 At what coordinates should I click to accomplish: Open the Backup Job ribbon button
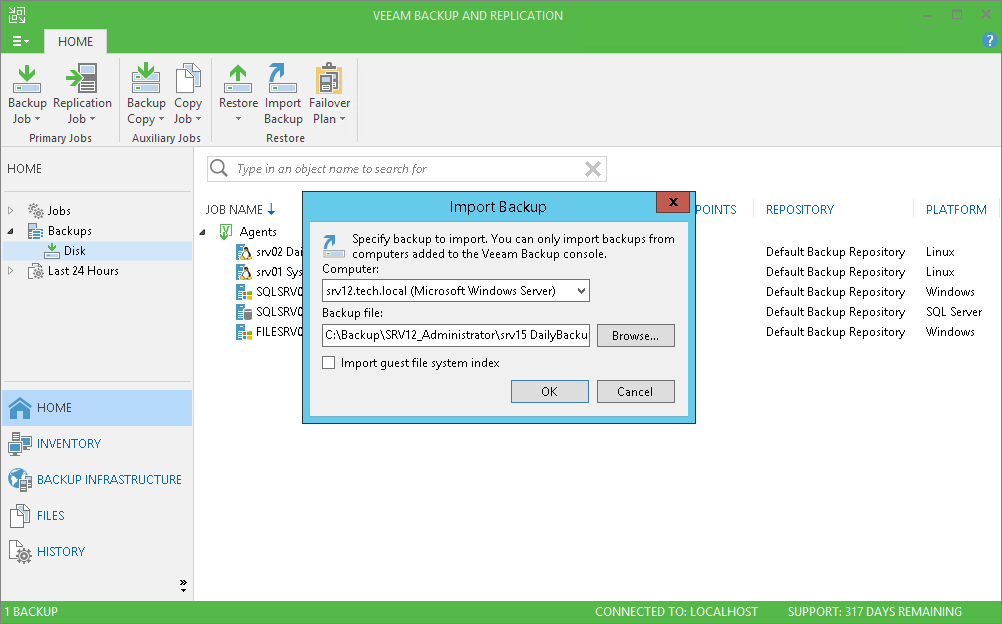click(27, 94)
